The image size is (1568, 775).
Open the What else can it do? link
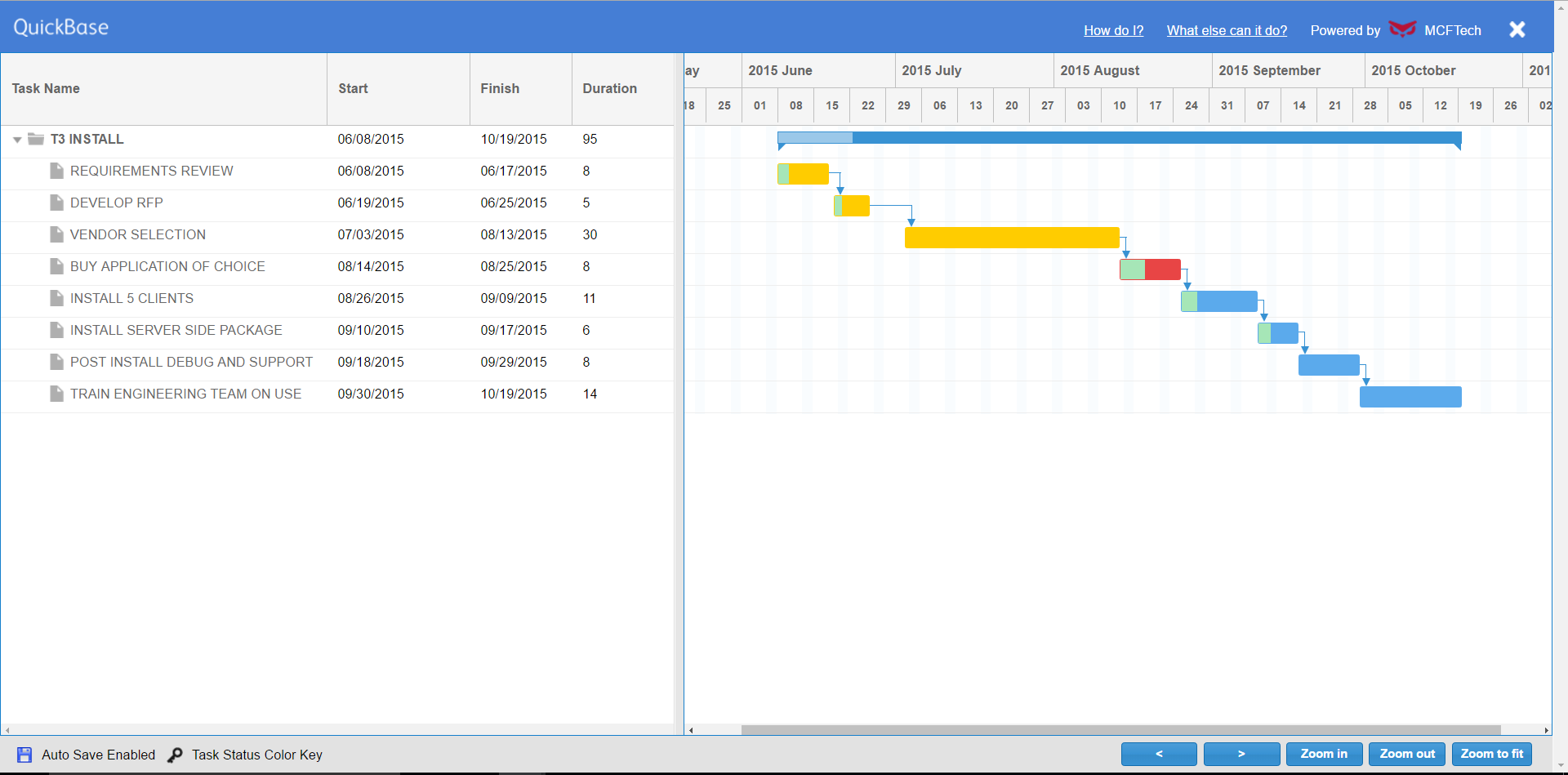1227,30
